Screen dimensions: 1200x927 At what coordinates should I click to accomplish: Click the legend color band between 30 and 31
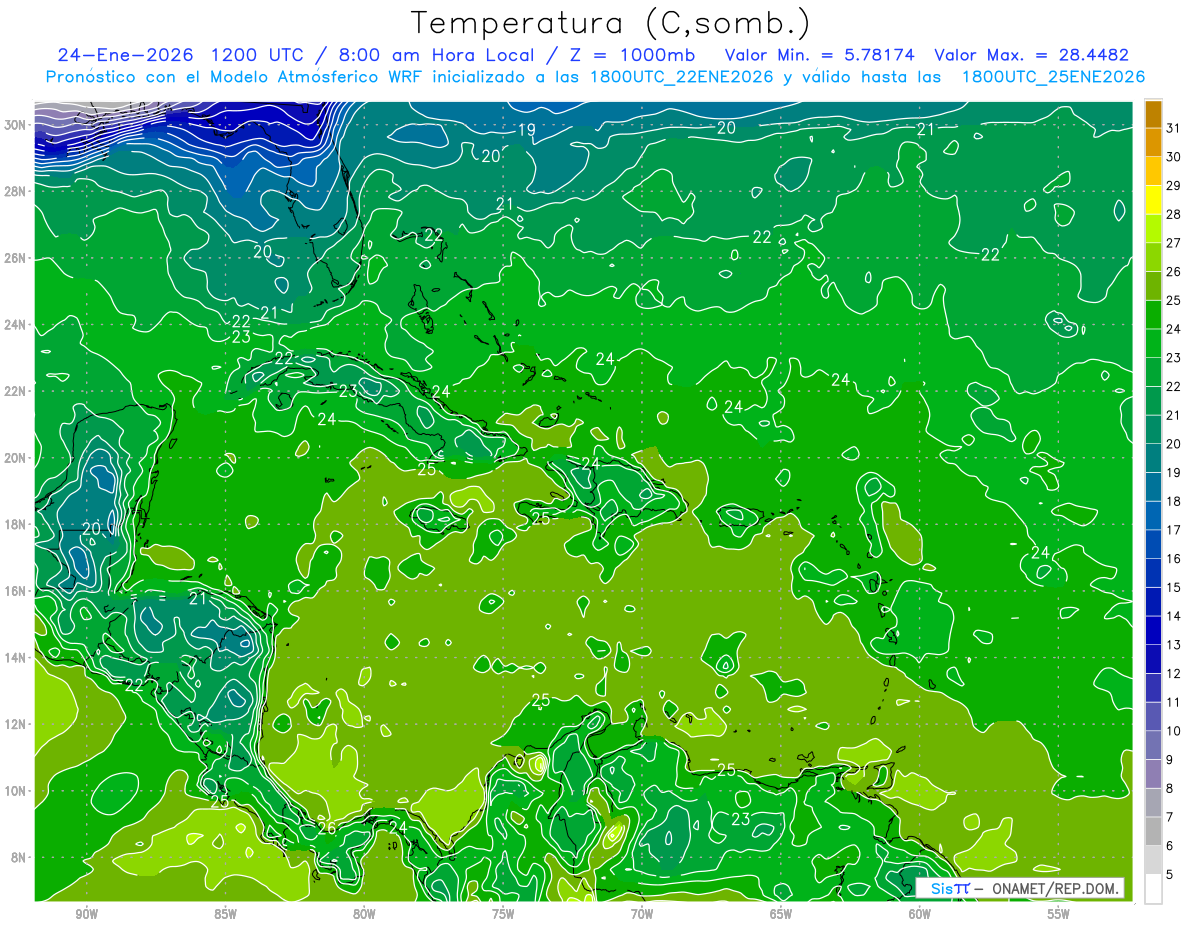click(x=1153, y=142)
